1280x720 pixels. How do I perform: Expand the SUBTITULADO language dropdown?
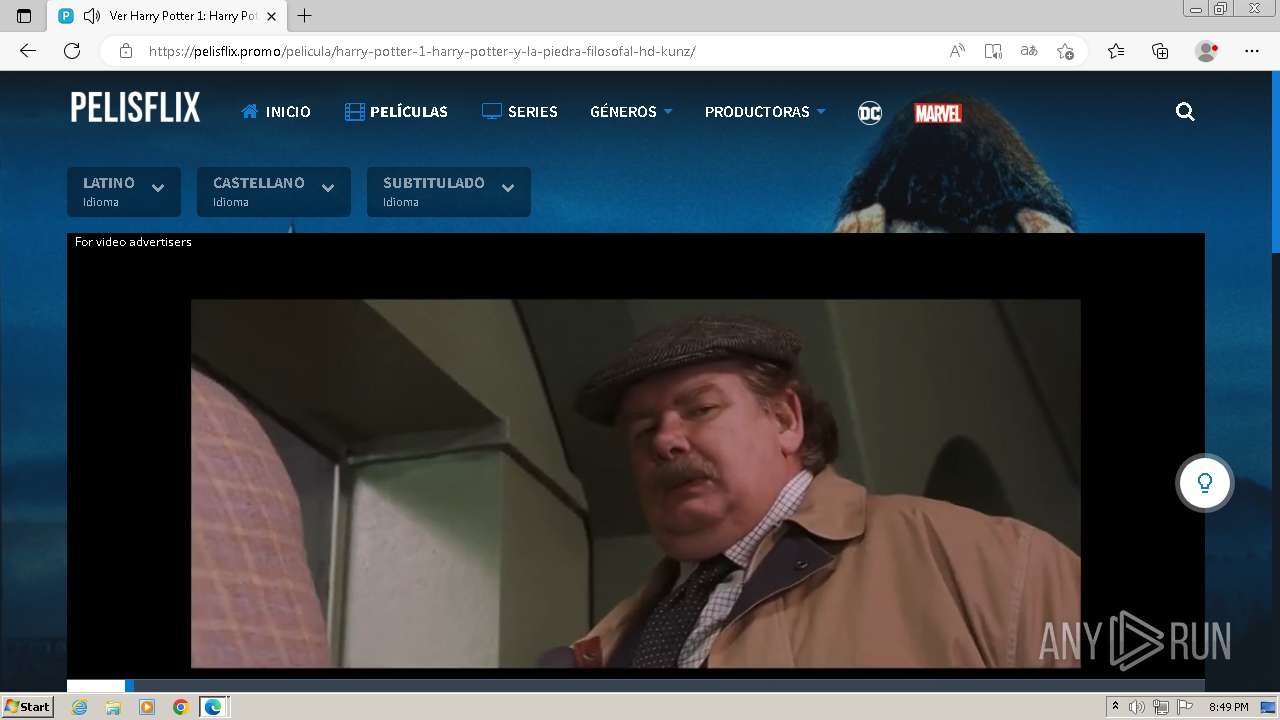449,192
